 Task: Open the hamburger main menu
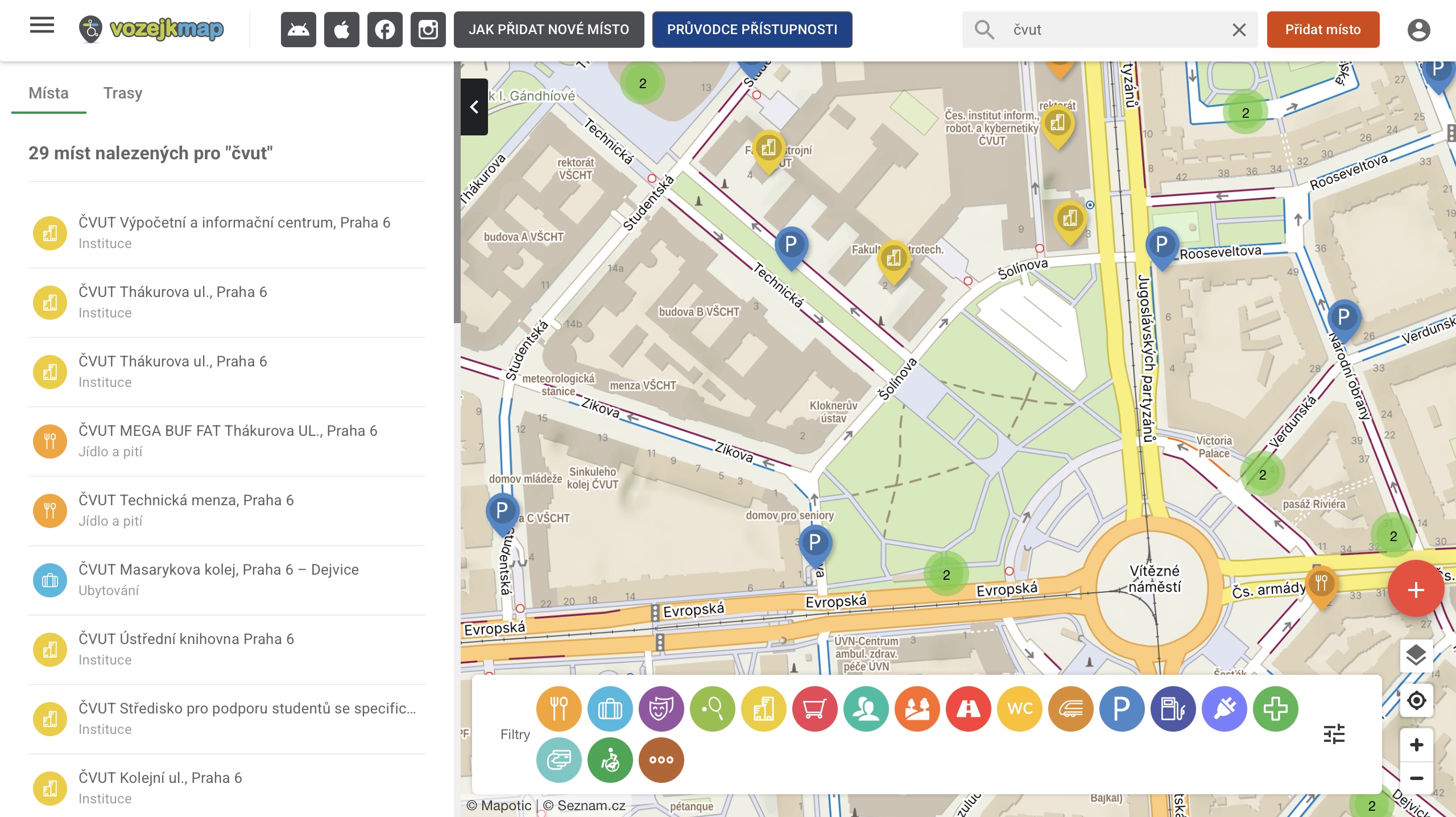click(42, 26)
